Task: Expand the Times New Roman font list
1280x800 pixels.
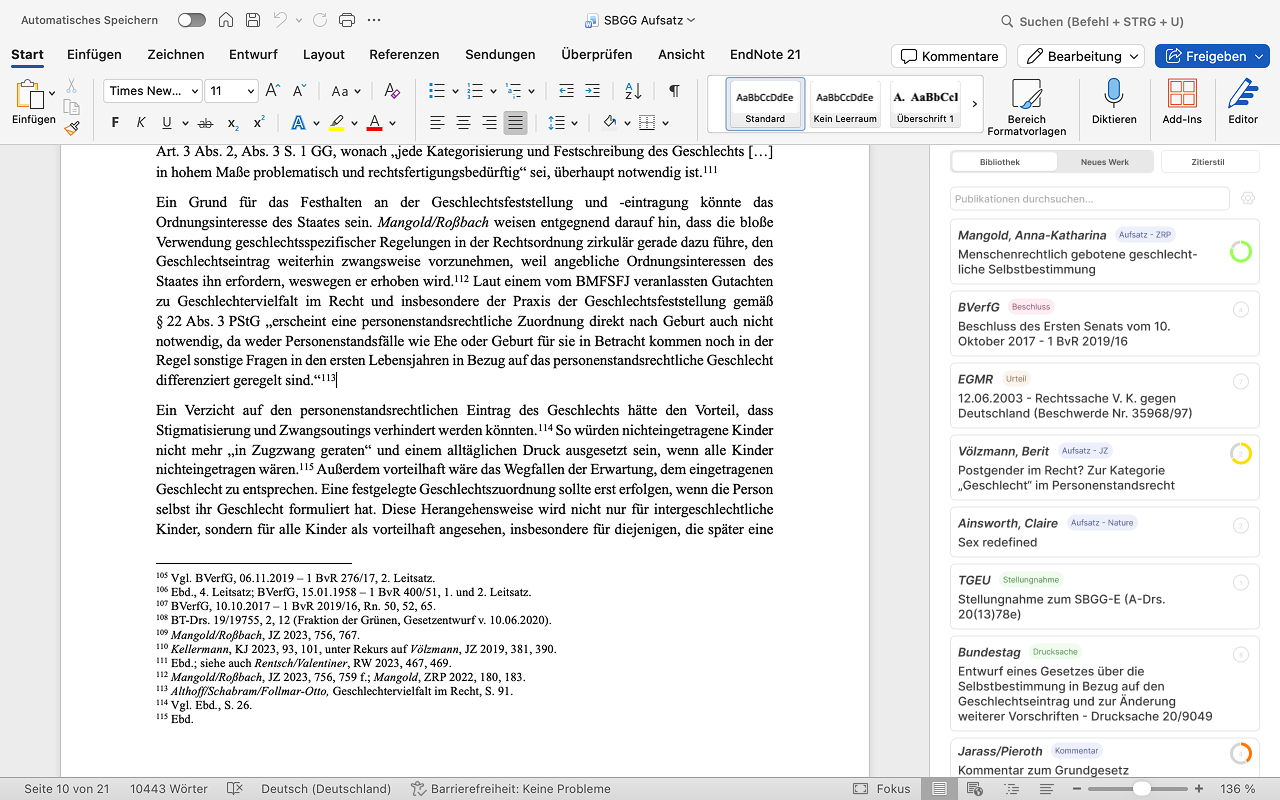Action: tap(193, 91)
